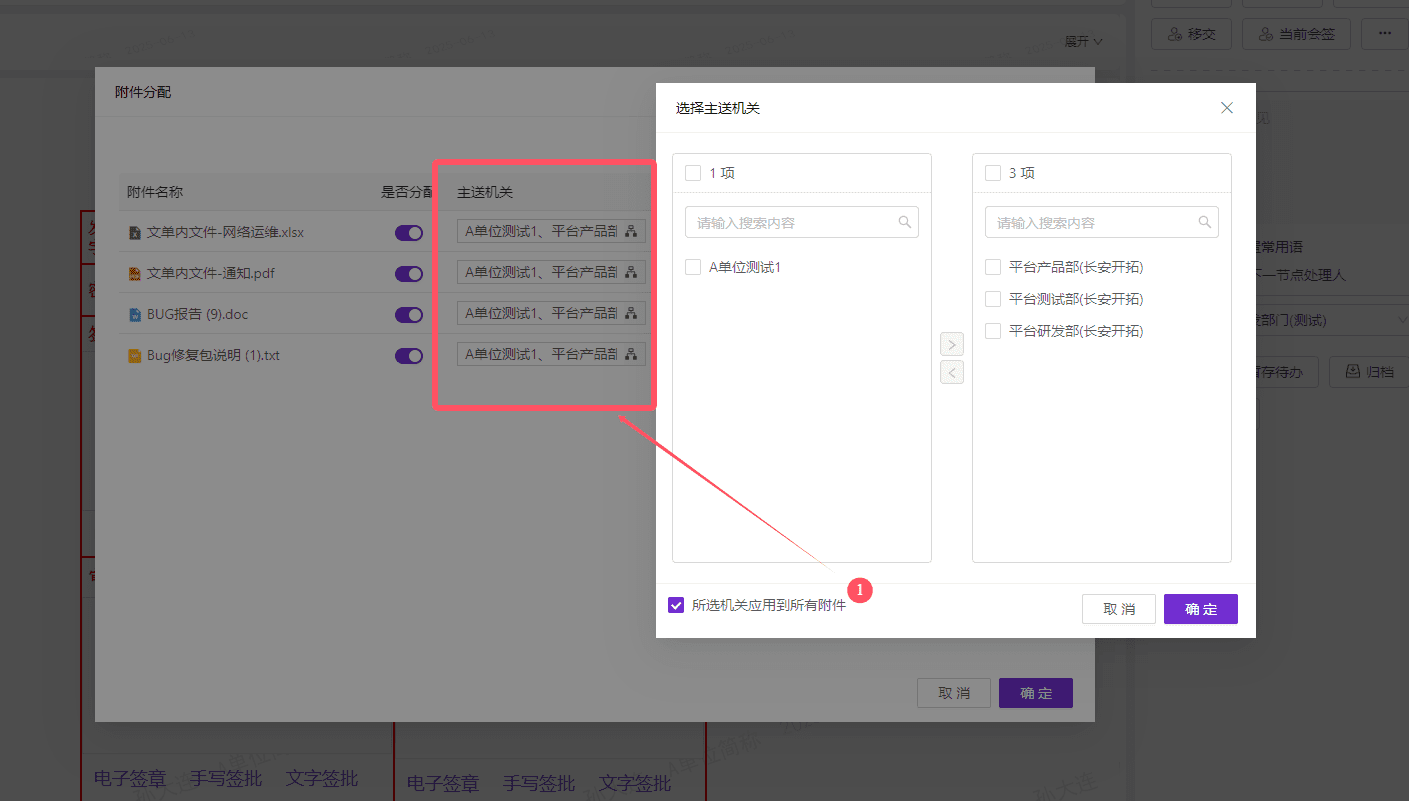Click the xlsx file icon of 文单内文件-网络运维
Image resolution: width=1409 pixels, height=801 pixels.
point(135,233)
